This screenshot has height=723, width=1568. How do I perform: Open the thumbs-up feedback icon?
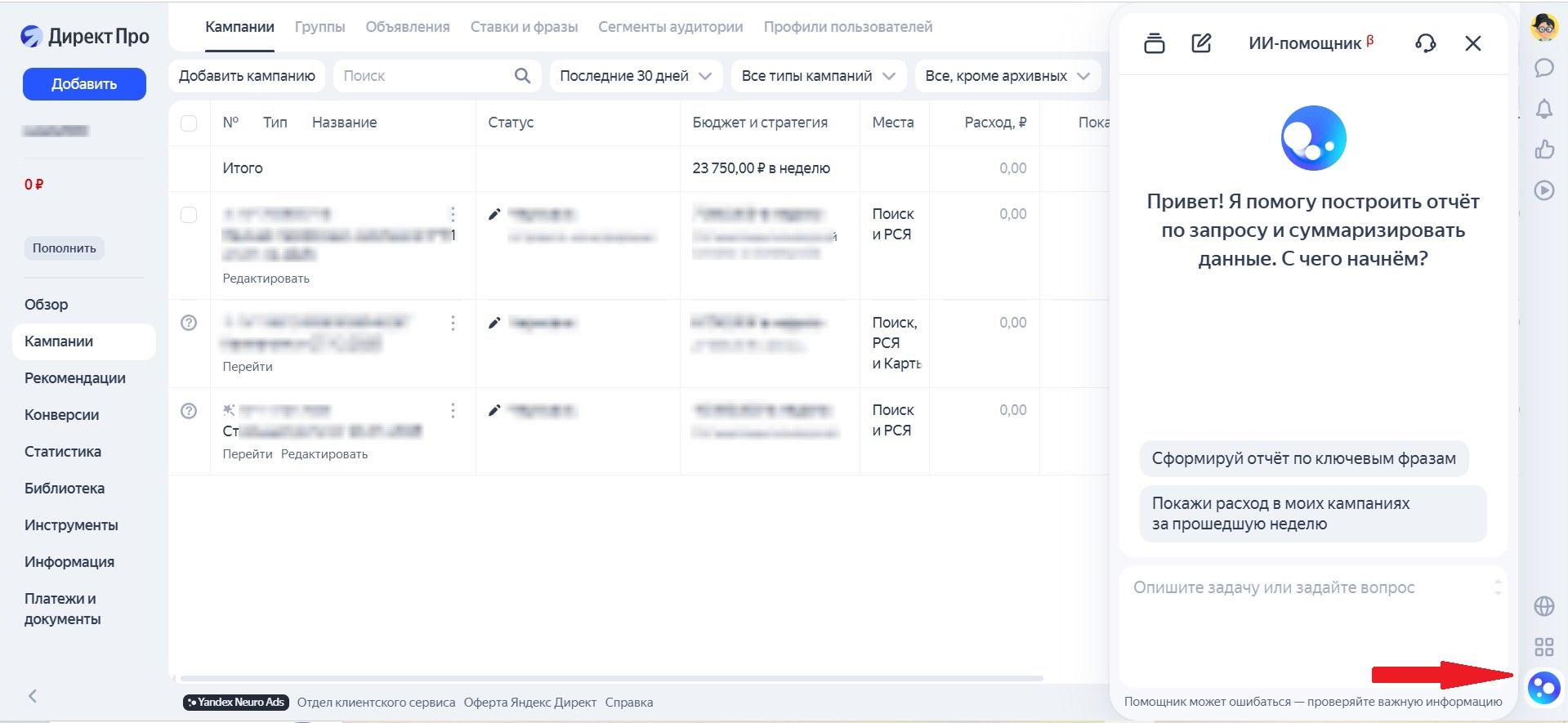pyautogui.click(x=1543, y=150)
